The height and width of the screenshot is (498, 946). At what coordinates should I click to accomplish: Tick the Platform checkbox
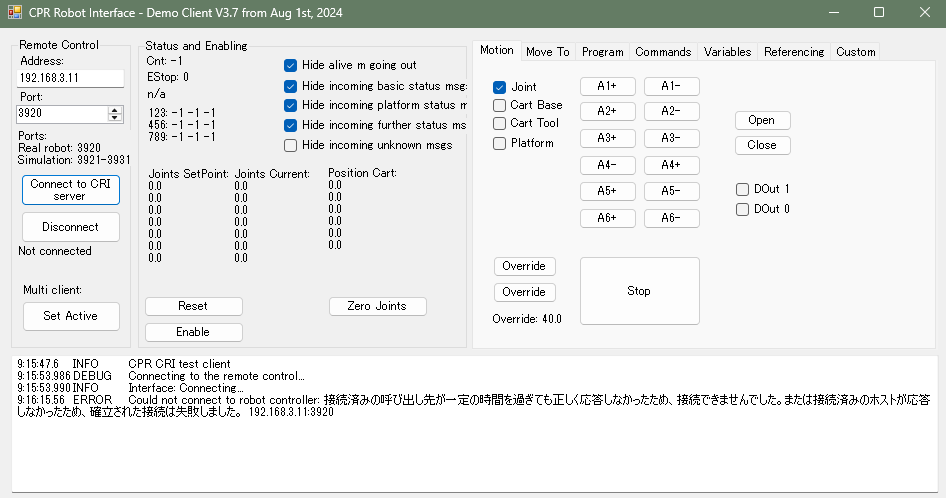500,143
